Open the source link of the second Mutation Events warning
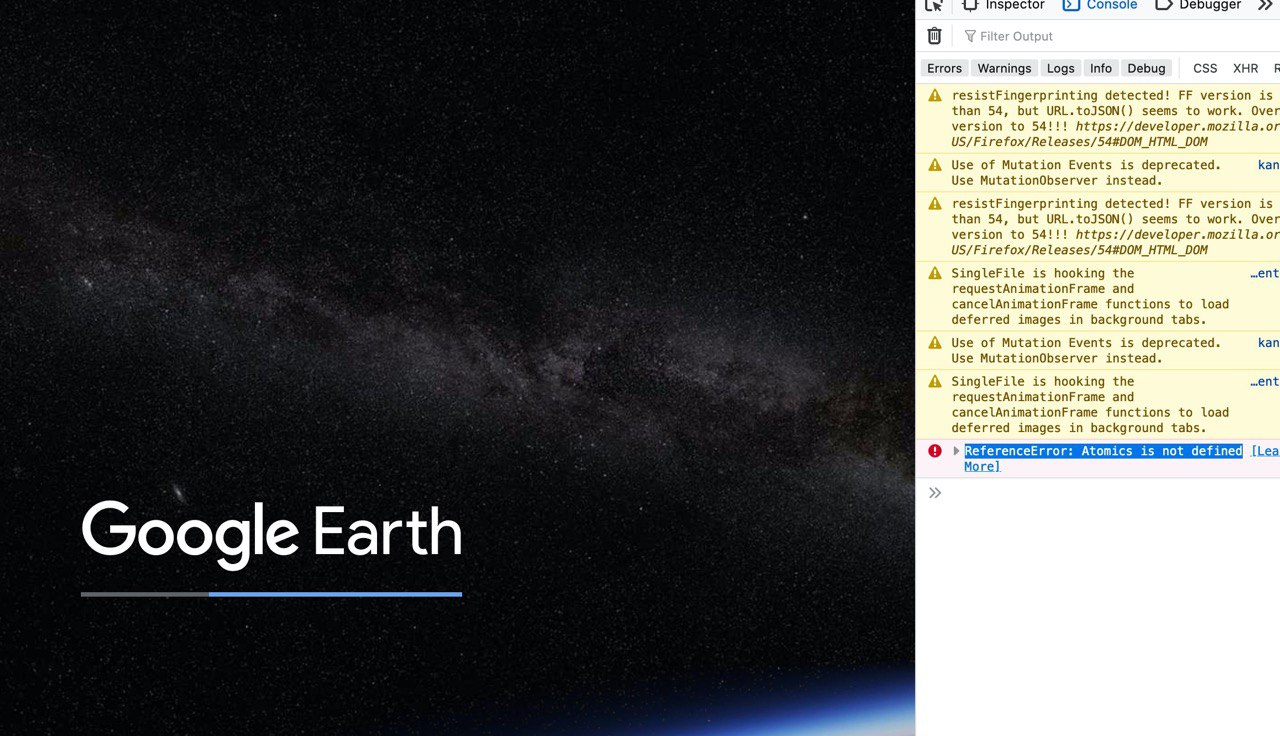 pyautogui.click(x=1268, y=343)
